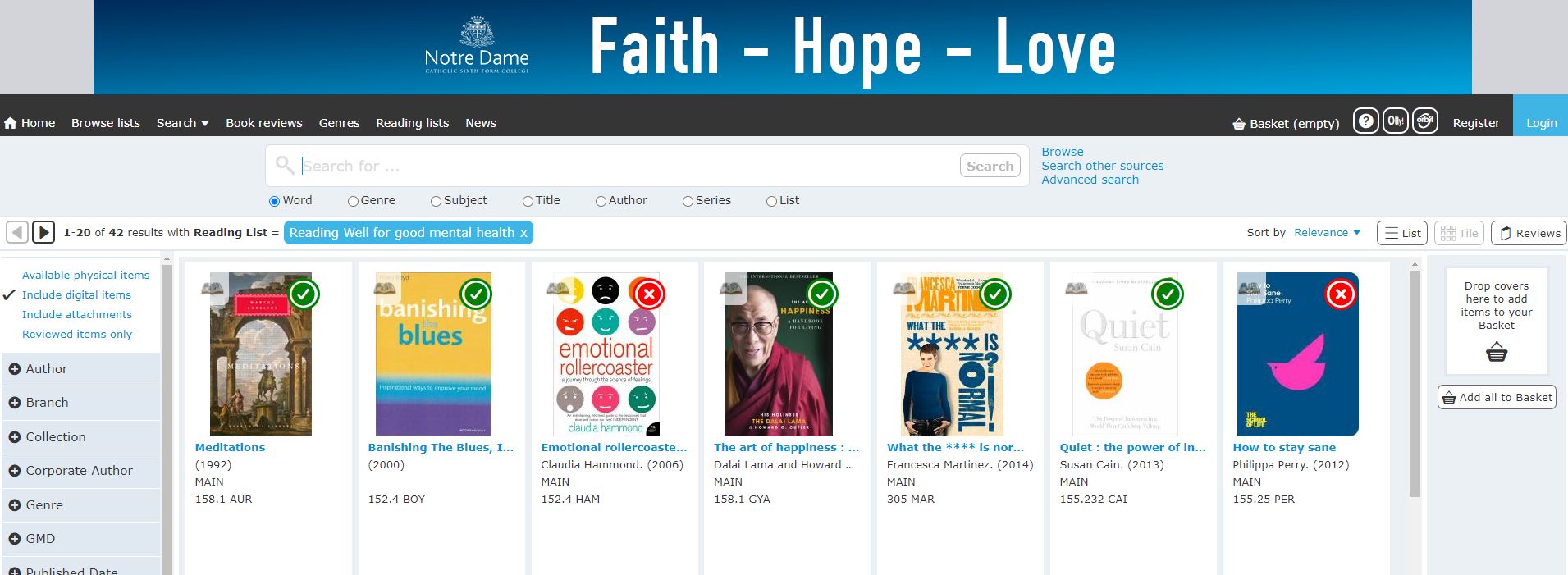Click the Olly icon in the top bar
Screen dimensions: 1568x575
1395,121
